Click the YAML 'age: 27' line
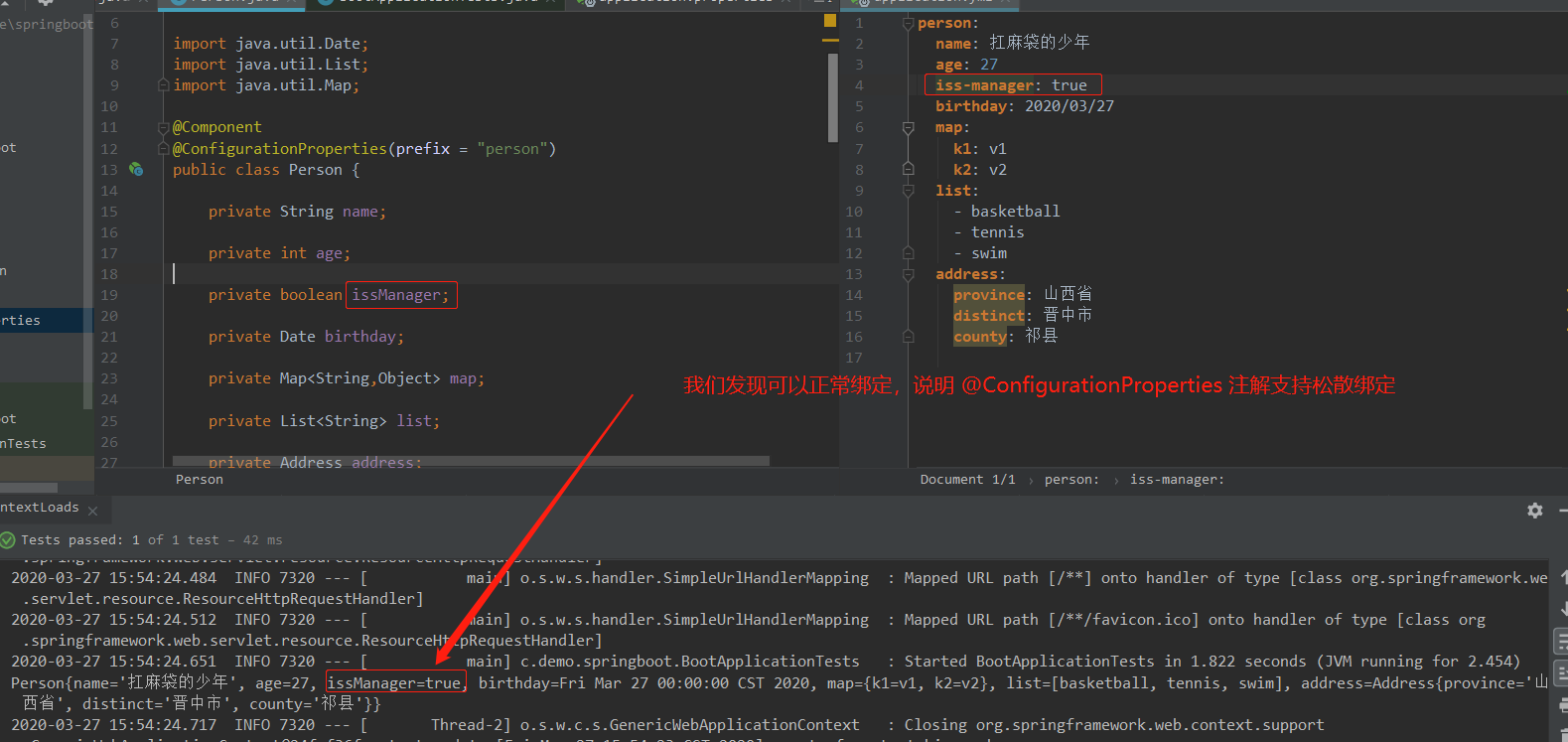The height and width of the screenshot is (742, 1568). coord(966,65)
